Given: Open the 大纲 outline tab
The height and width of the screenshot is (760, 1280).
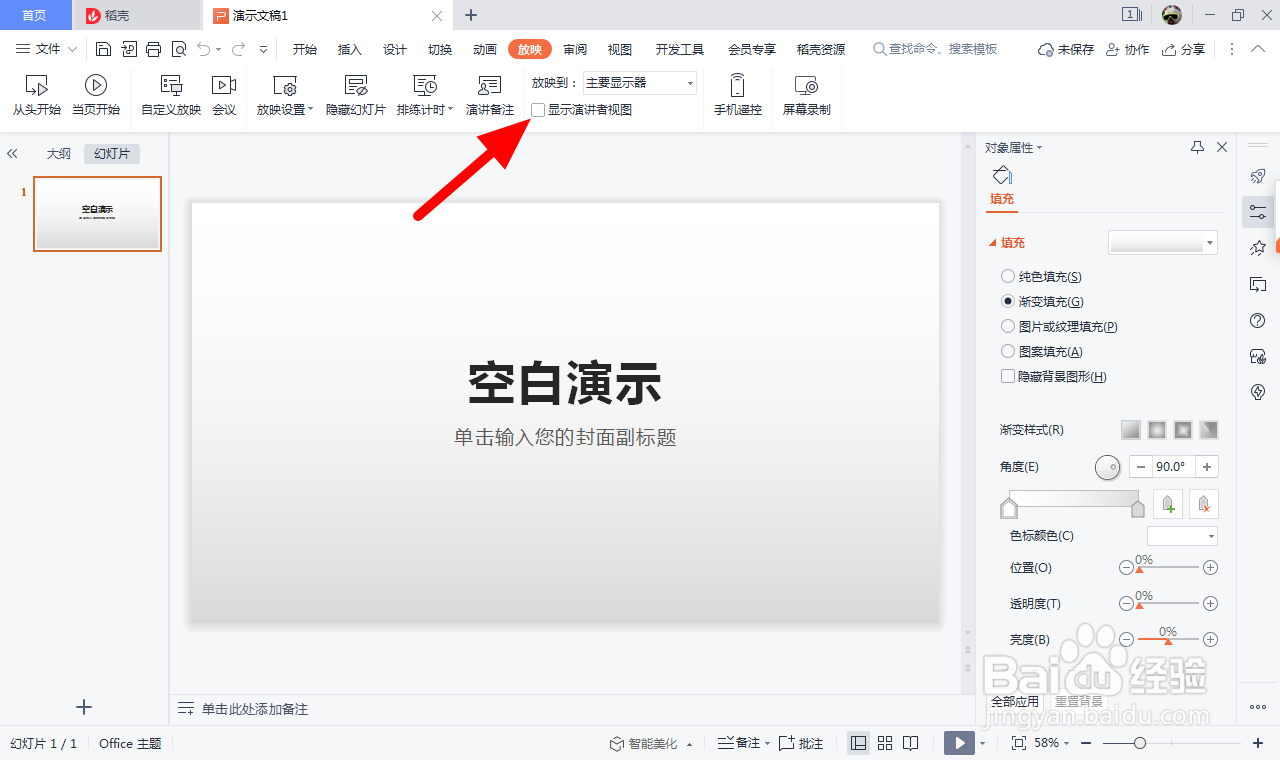Looking at the screenshot, I should [x=58, y=153].
